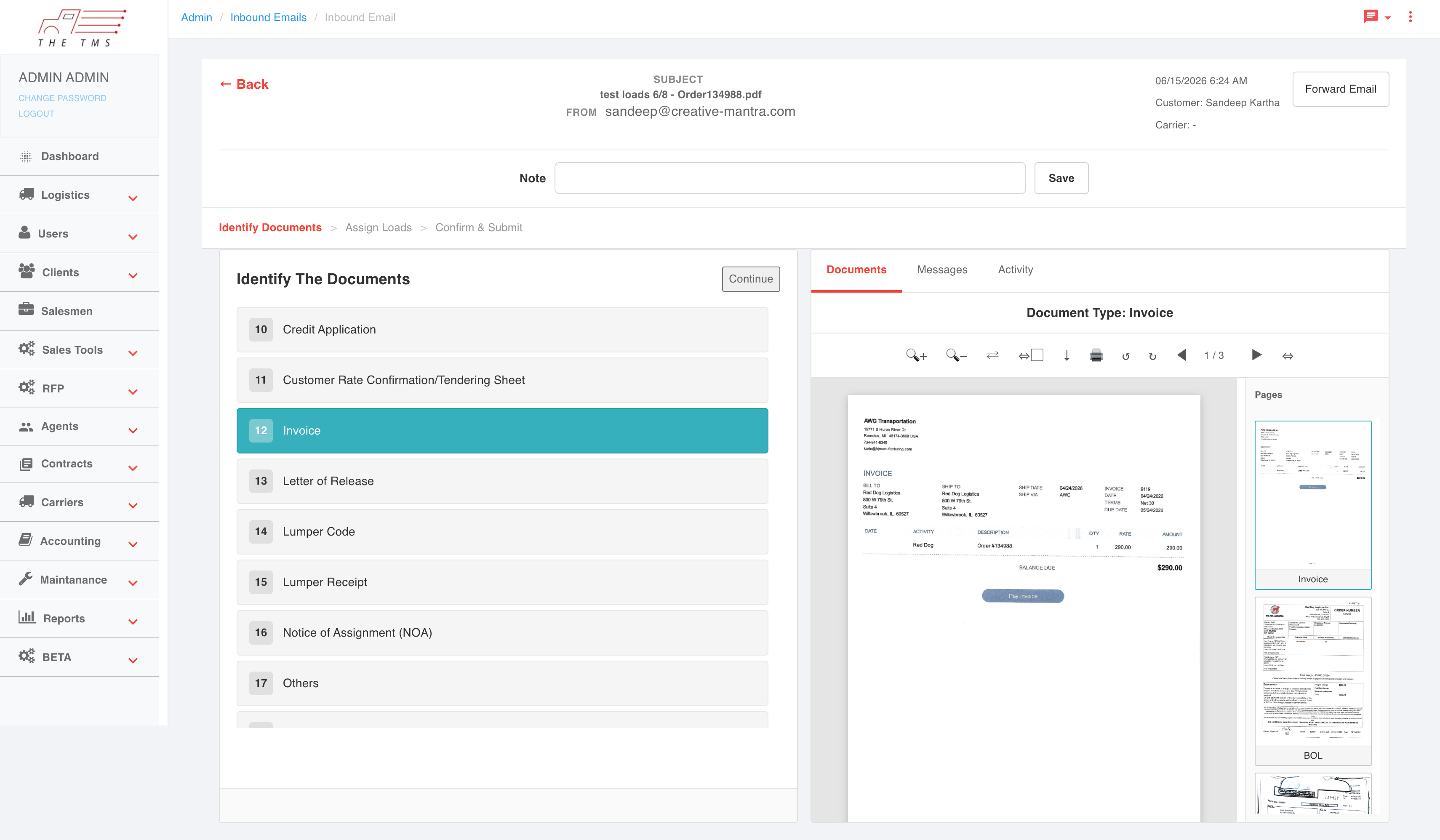
Task: Open dropdown arrow beside chat icon
Action: click(x=1387, y=18)
